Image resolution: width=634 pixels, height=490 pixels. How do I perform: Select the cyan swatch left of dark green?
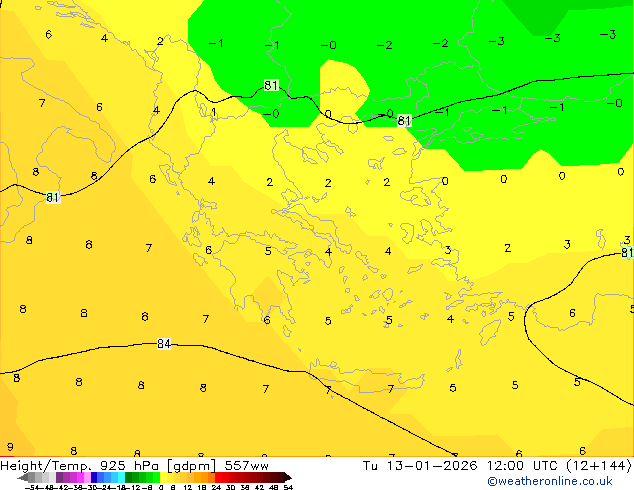coord(122,477)
